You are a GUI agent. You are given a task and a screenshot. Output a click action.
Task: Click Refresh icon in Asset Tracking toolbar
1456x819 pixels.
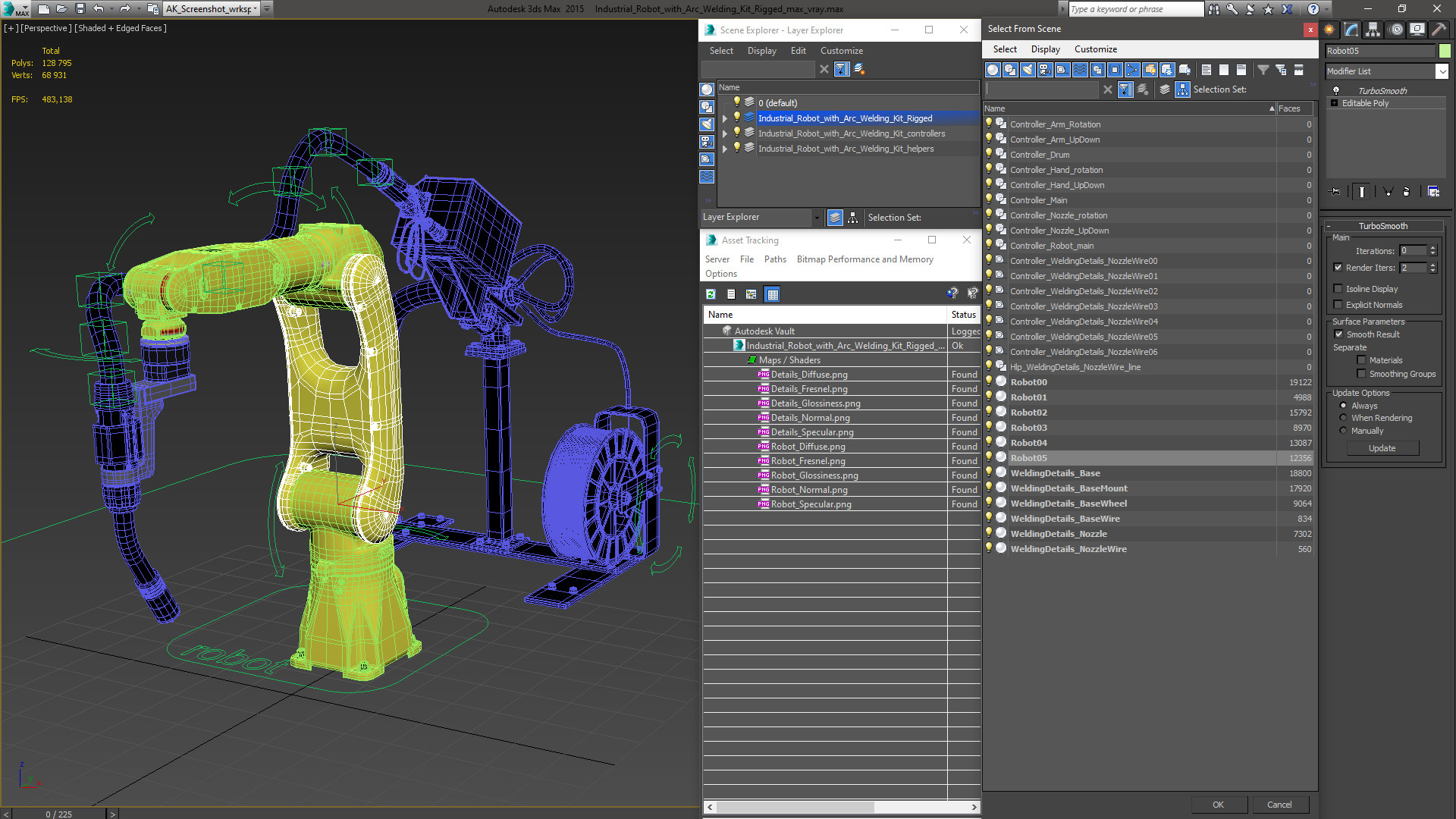pyautogui.click(x=711, y=294)
